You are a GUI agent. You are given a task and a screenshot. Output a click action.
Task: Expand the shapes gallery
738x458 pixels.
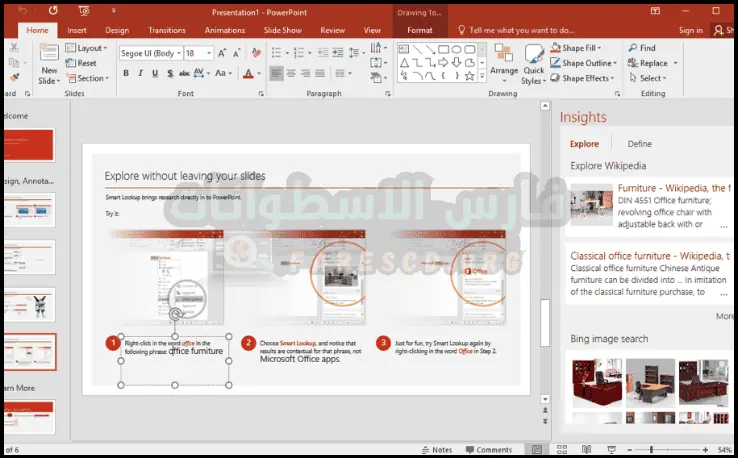click(482, 76)
